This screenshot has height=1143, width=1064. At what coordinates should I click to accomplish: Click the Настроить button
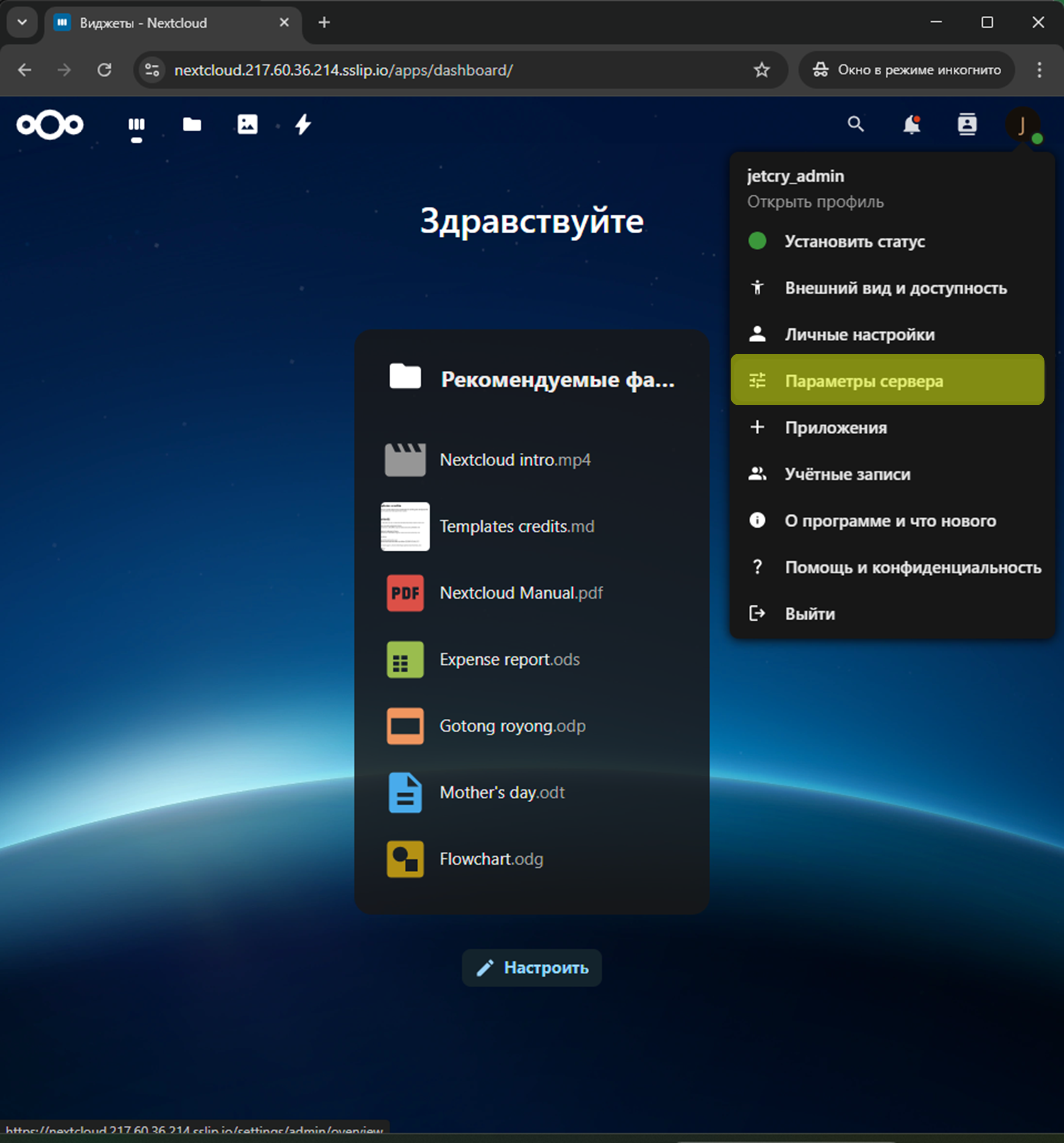[532, 968]
